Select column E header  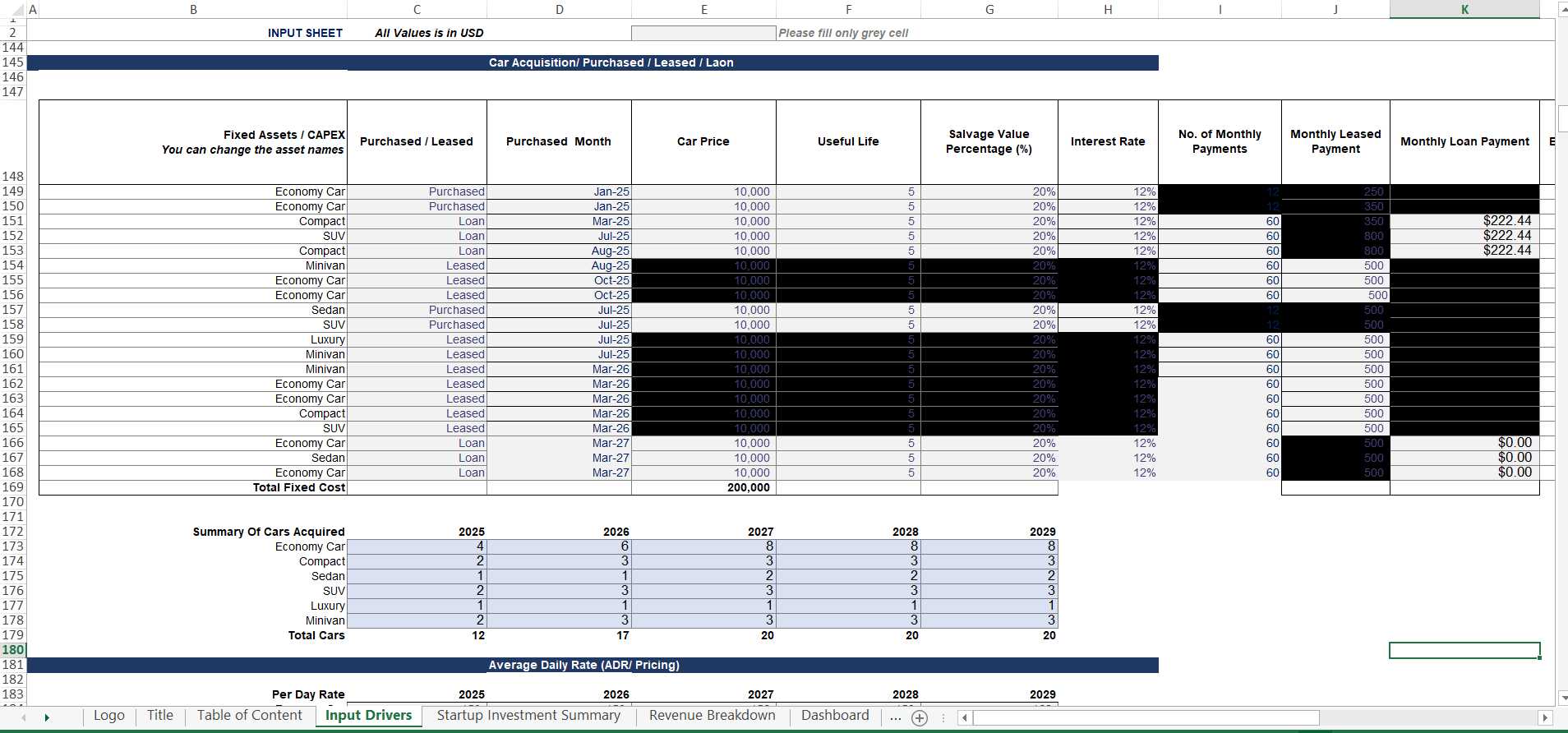[703, 10]
